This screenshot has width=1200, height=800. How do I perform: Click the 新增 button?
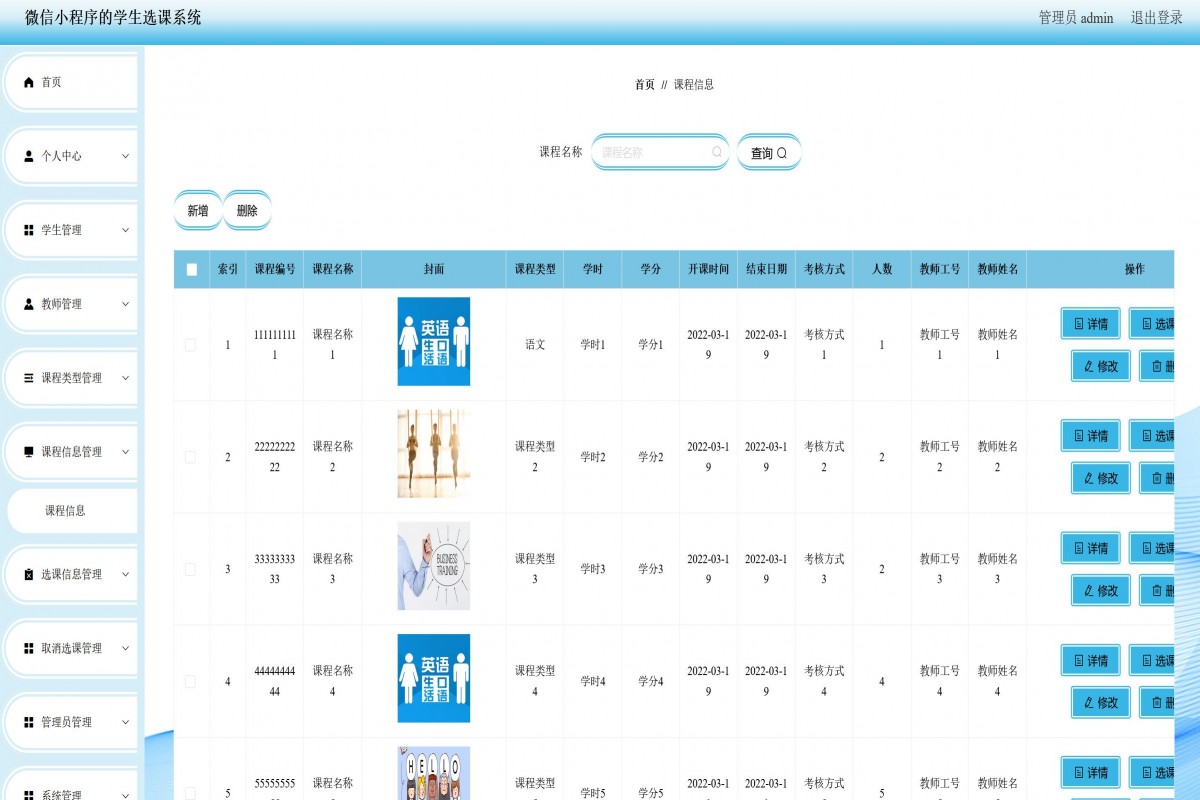198,211
